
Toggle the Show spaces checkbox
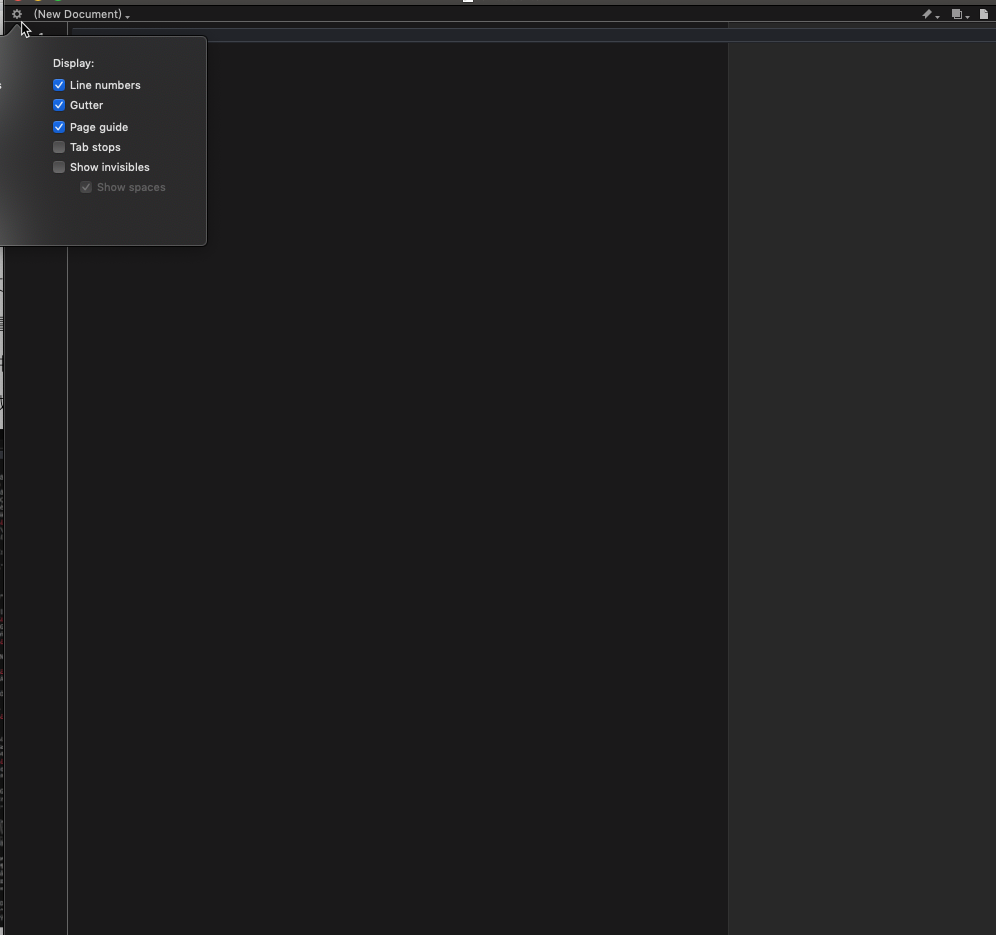(86, 187)
